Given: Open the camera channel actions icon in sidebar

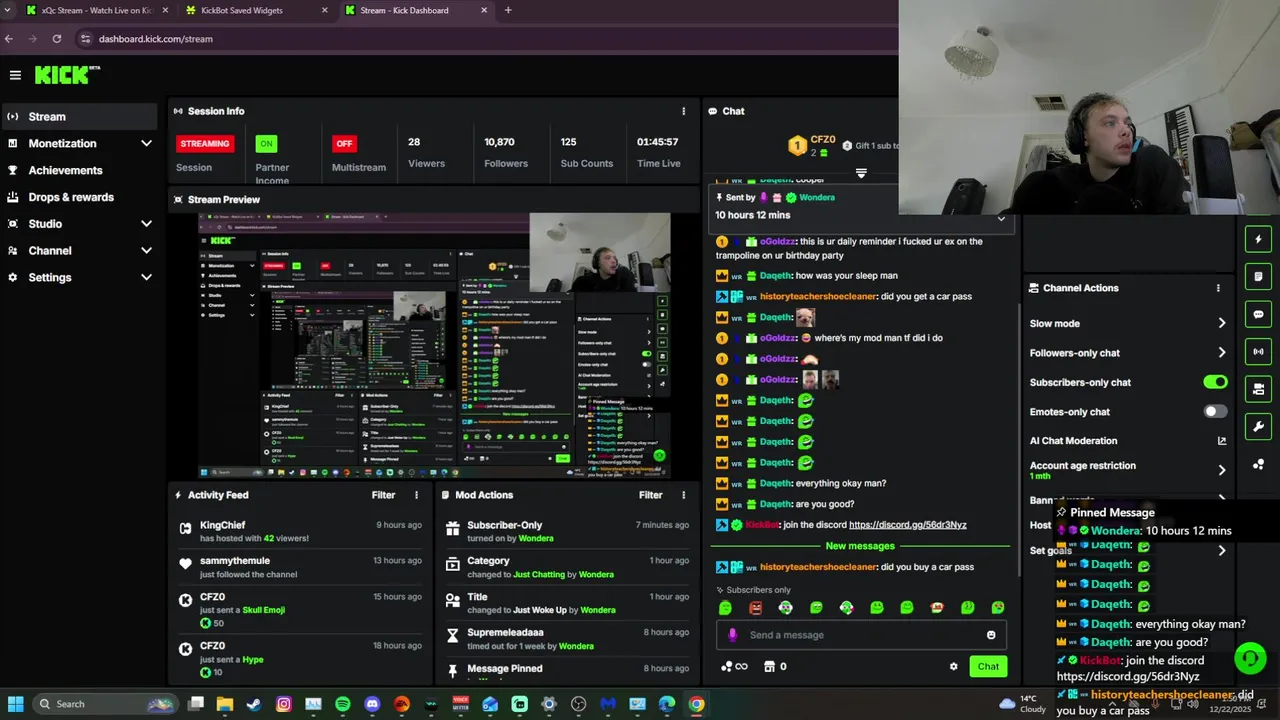Looking at the screenshot, I should (1258, 389).
